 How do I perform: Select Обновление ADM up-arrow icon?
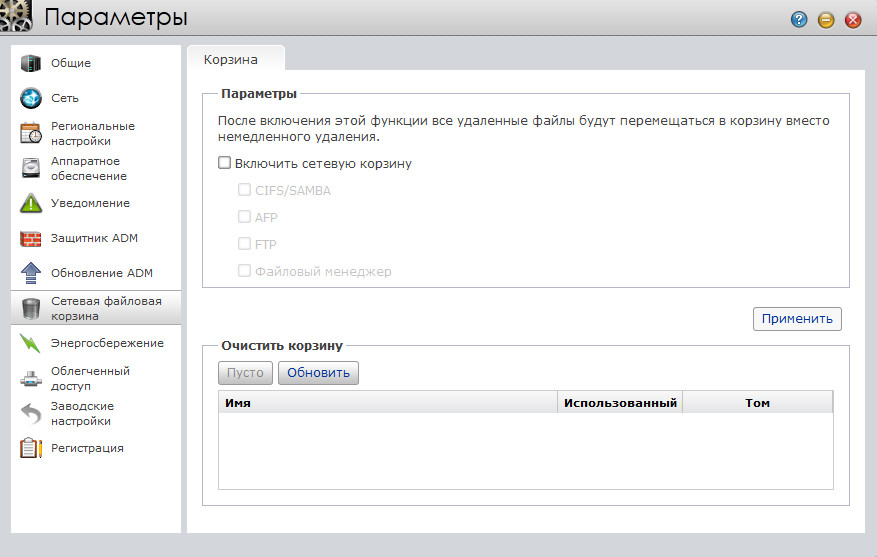(31, 273)
